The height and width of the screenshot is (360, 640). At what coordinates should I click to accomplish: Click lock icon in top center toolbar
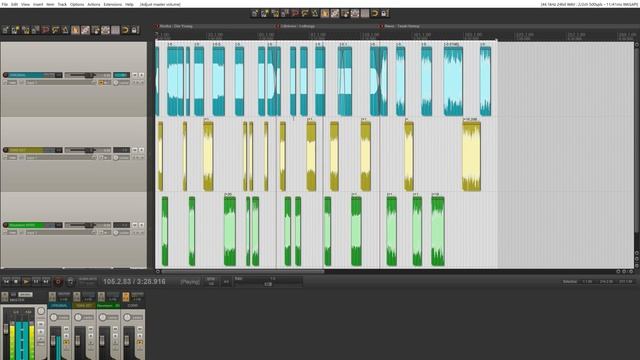[x=384, y=13]
